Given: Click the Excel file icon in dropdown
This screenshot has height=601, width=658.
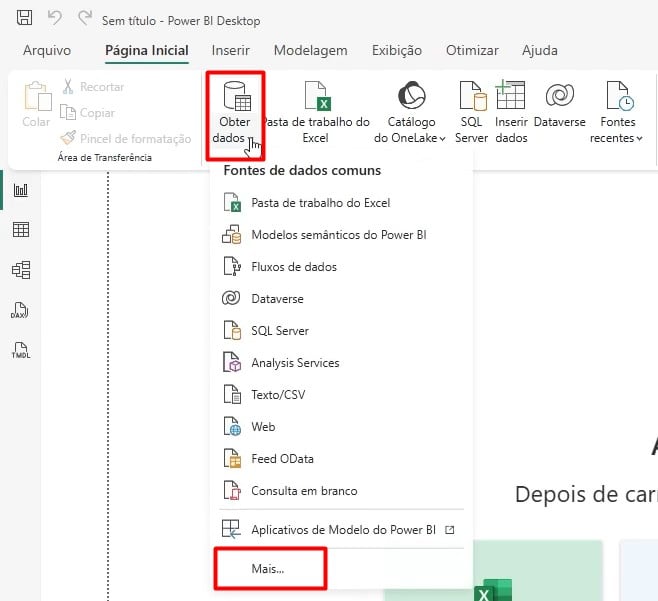Looking at the screenshot, I should click(x=232, y=202).
